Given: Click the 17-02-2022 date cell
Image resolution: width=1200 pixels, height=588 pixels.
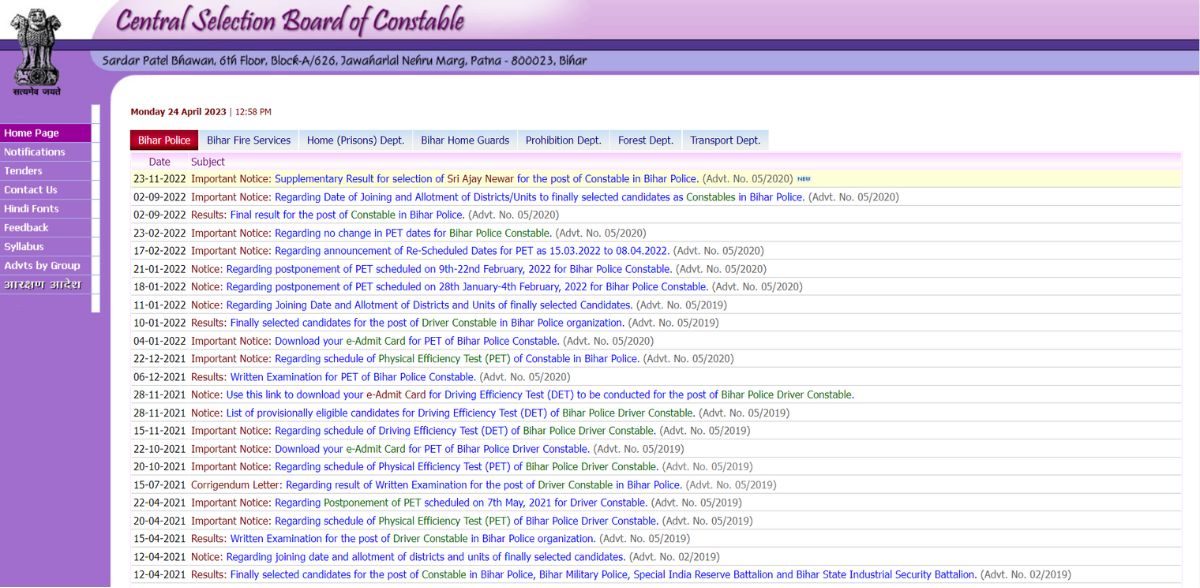Looking at the screenshot, I should click(x=160, y=251).
